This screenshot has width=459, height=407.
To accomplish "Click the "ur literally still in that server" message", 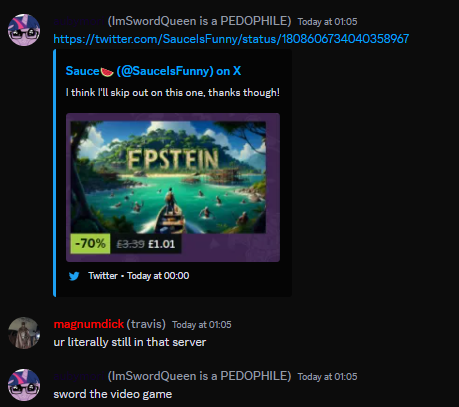I will coord(130,342).
